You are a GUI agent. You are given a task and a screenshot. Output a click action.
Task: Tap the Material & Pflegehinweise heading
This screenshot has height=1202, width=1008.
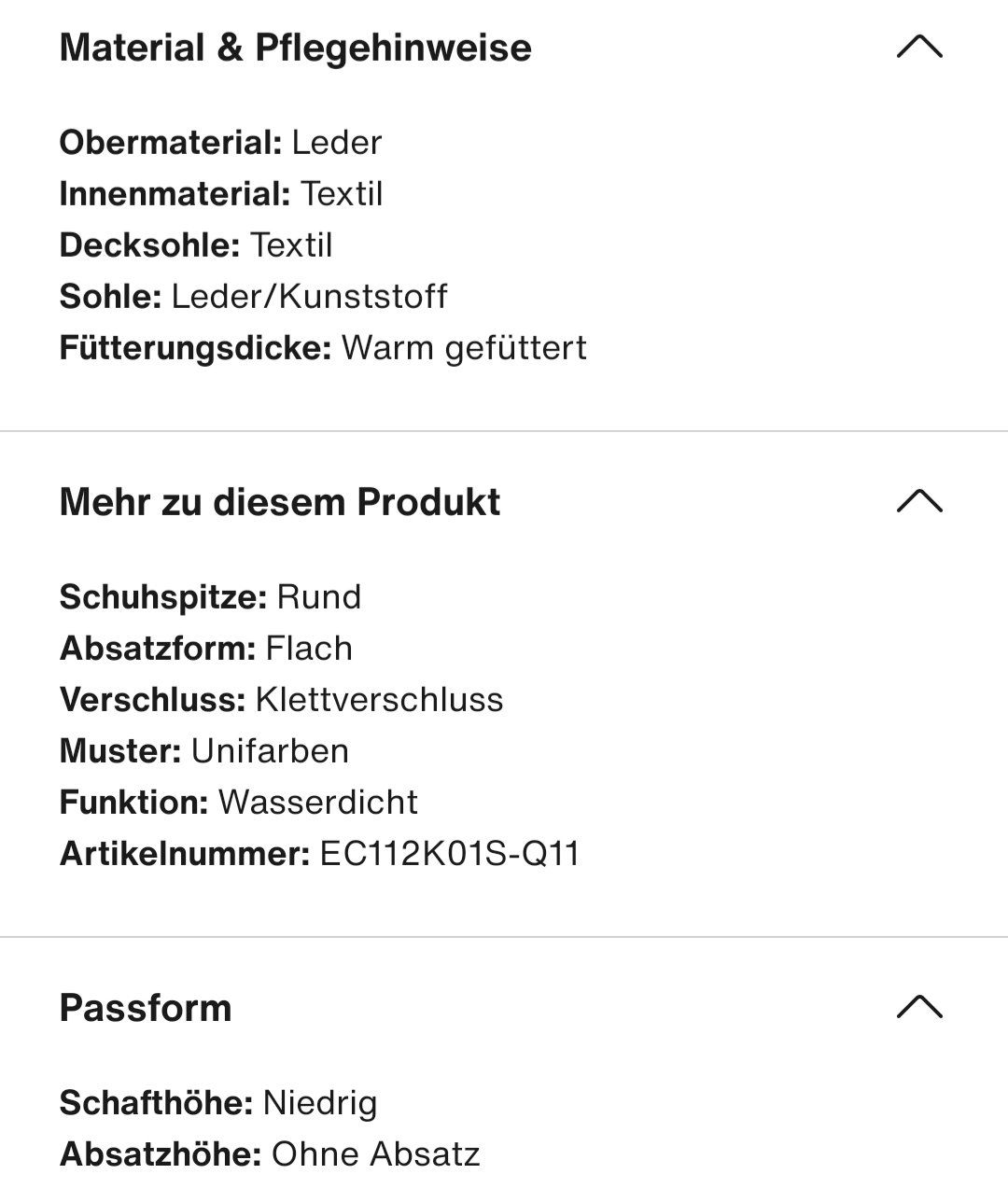[x=295, y=48]
